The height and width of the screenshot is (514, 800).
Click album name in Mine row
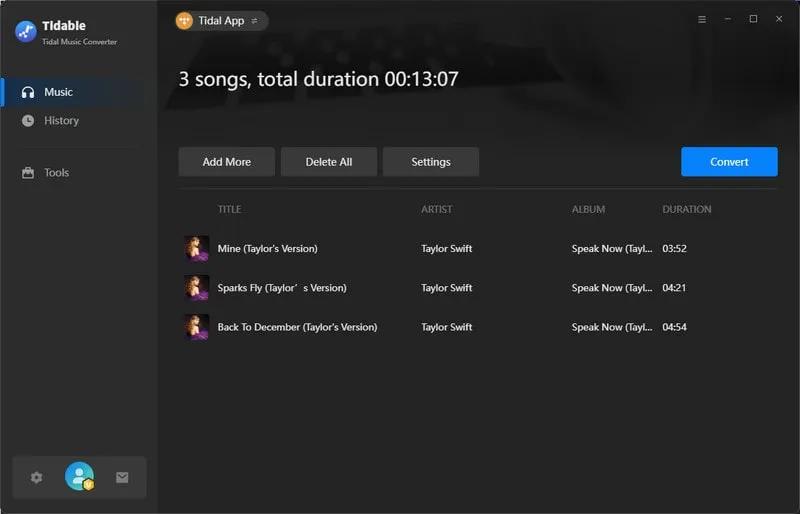coord(612,249)
